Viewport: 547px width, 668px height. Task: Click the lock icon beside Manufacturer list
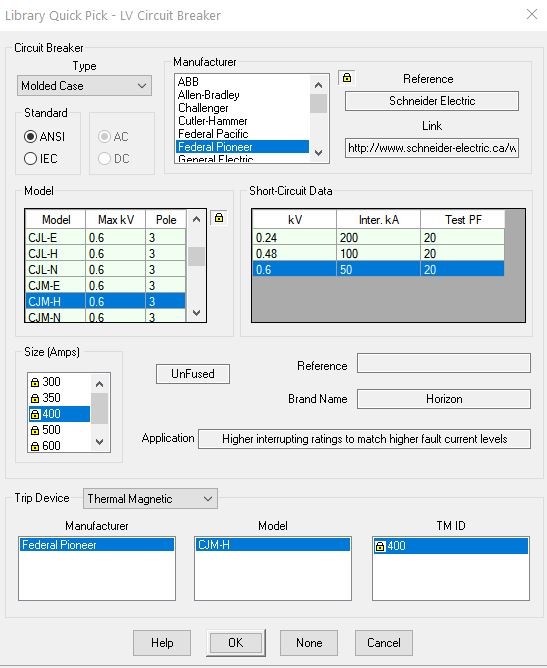[x=347, y=78]
